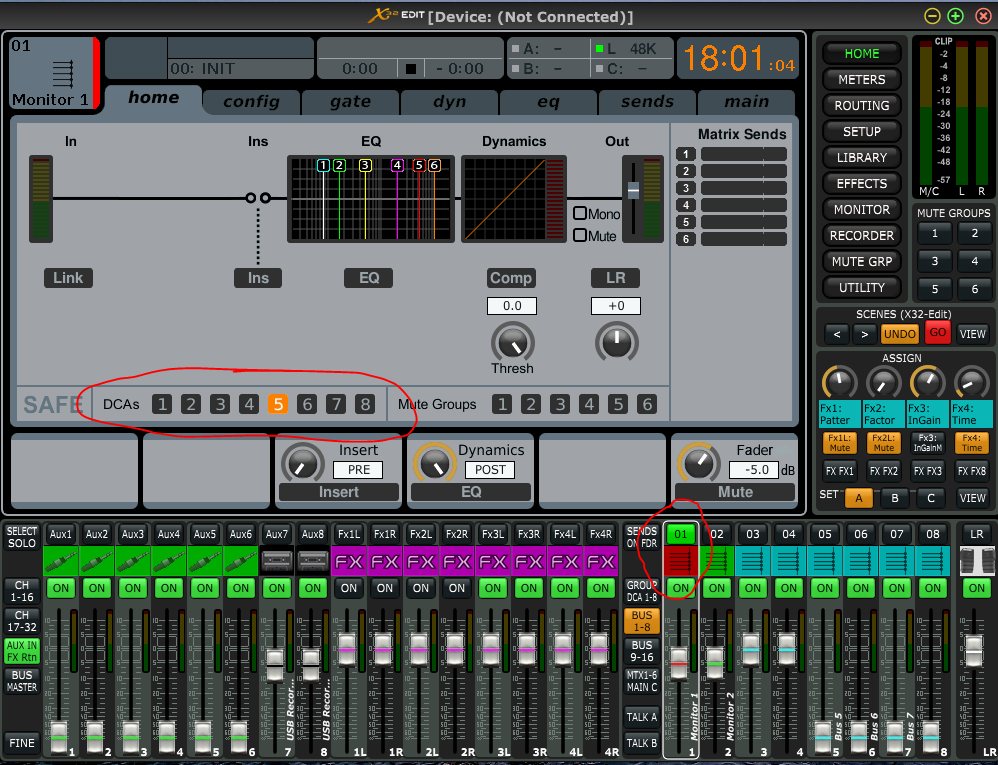Switch to the dyn tab
Screen dimensions: 998x765
point(450,102)
